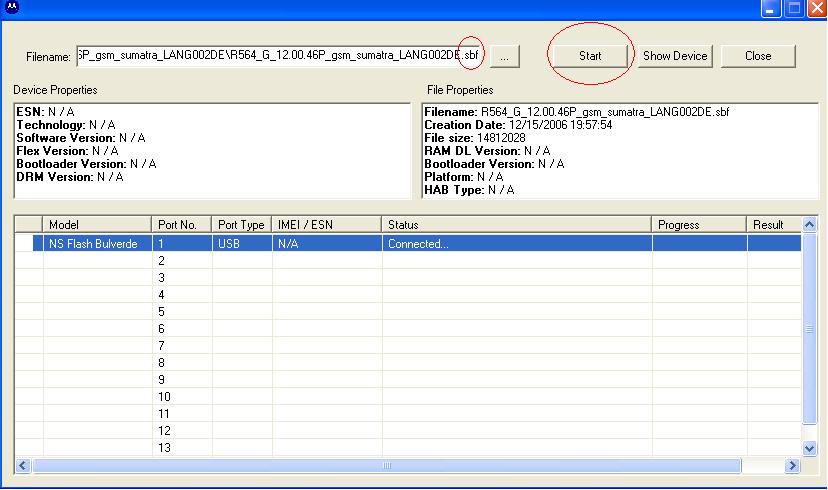The image size is (828, 490).
Task: Click the horizontal scrollbar right arrow
Action: pos(792,465)
